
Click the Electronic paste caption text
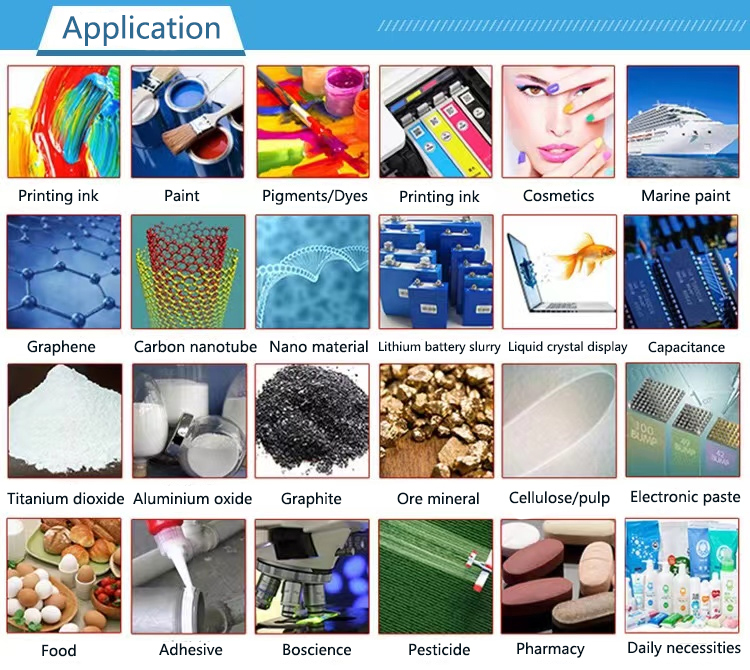tap(685, 497)
